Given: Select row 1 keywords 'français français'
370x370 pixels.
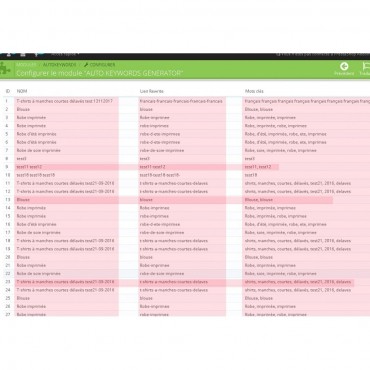Looking at the screenshot, I should click(x=307, y=101).
